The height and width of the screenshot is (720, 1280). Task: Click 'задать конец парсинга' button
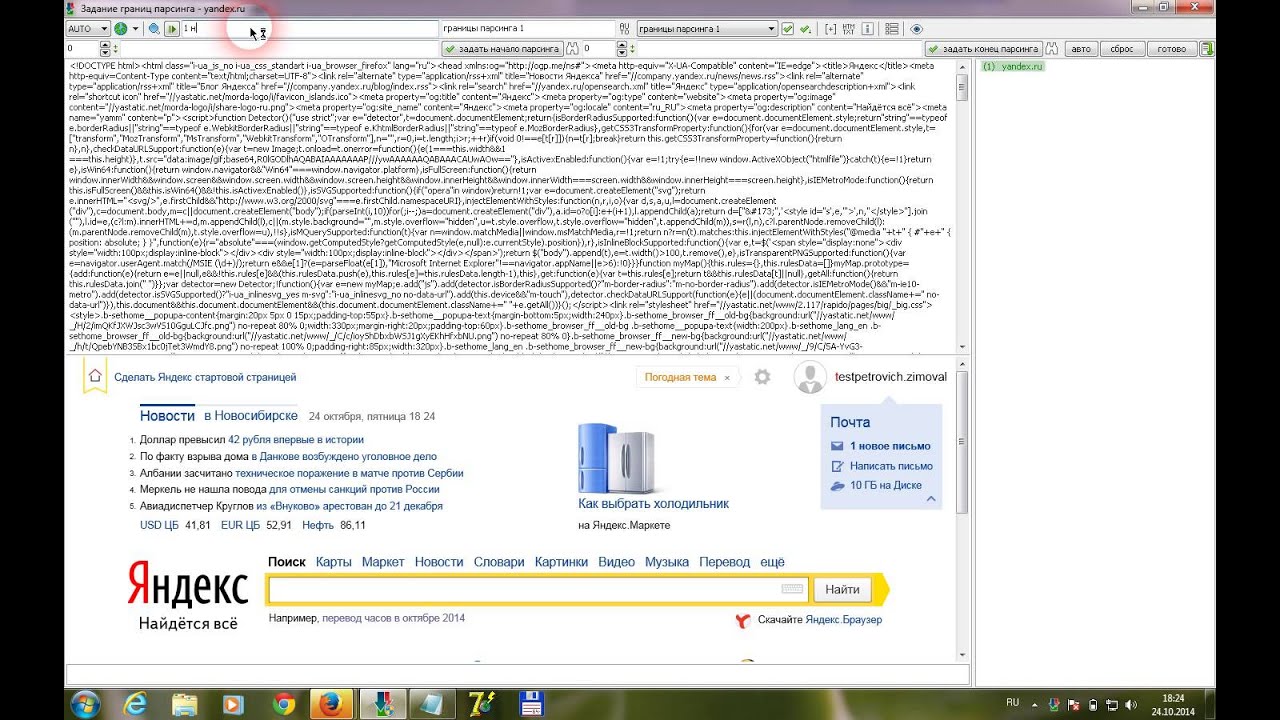983,48
